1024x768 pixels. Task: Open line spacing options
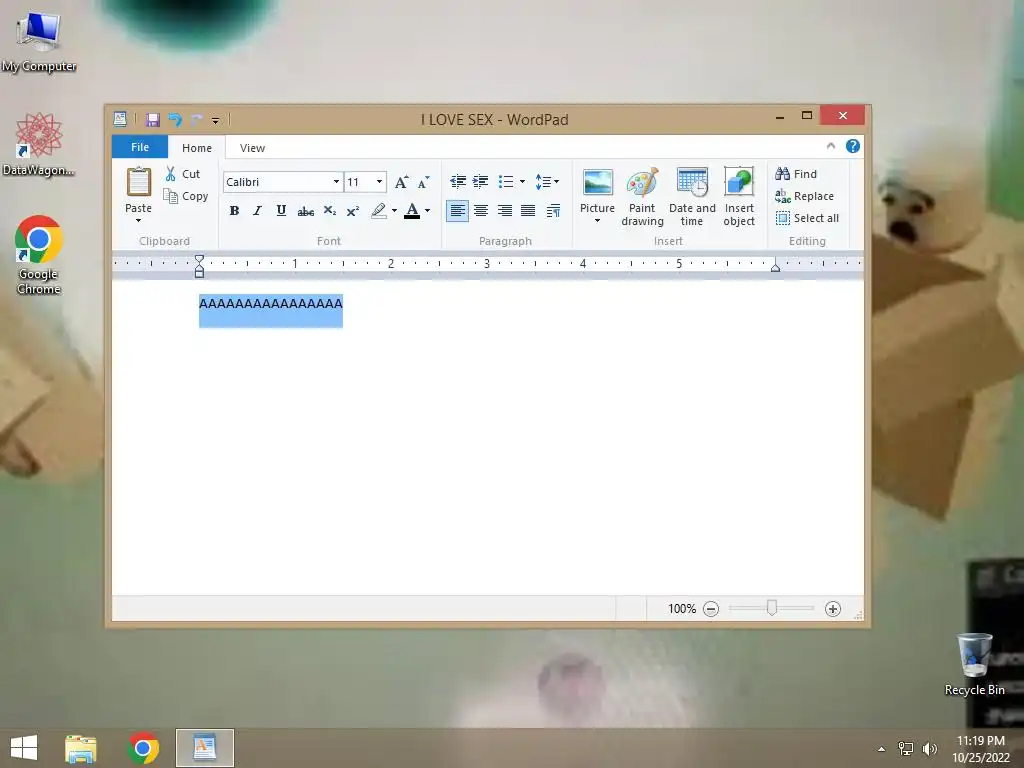click(547, 182)
